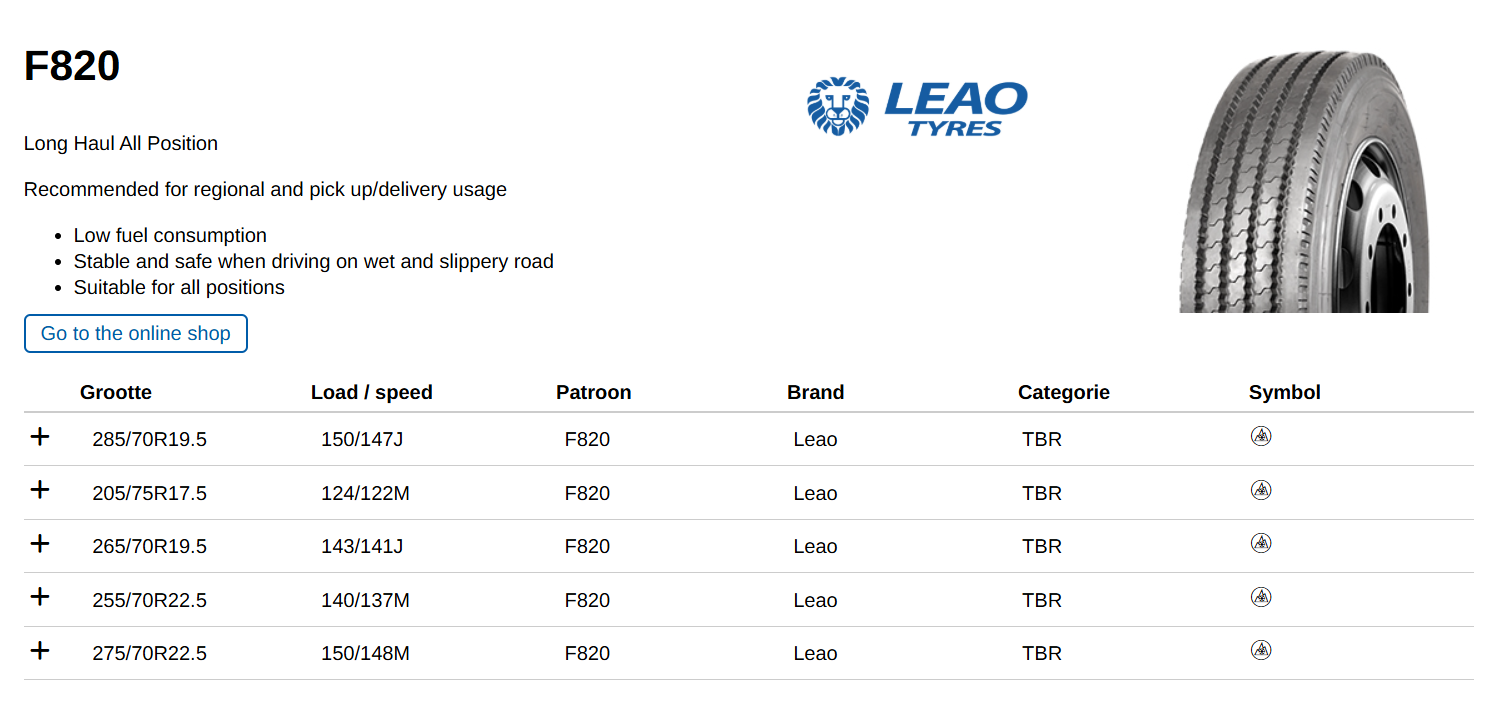Screen dimensions: 1496x715
Task: Click the symbol icon for 255/70R22.5
Action: [x=1261, y=597]
